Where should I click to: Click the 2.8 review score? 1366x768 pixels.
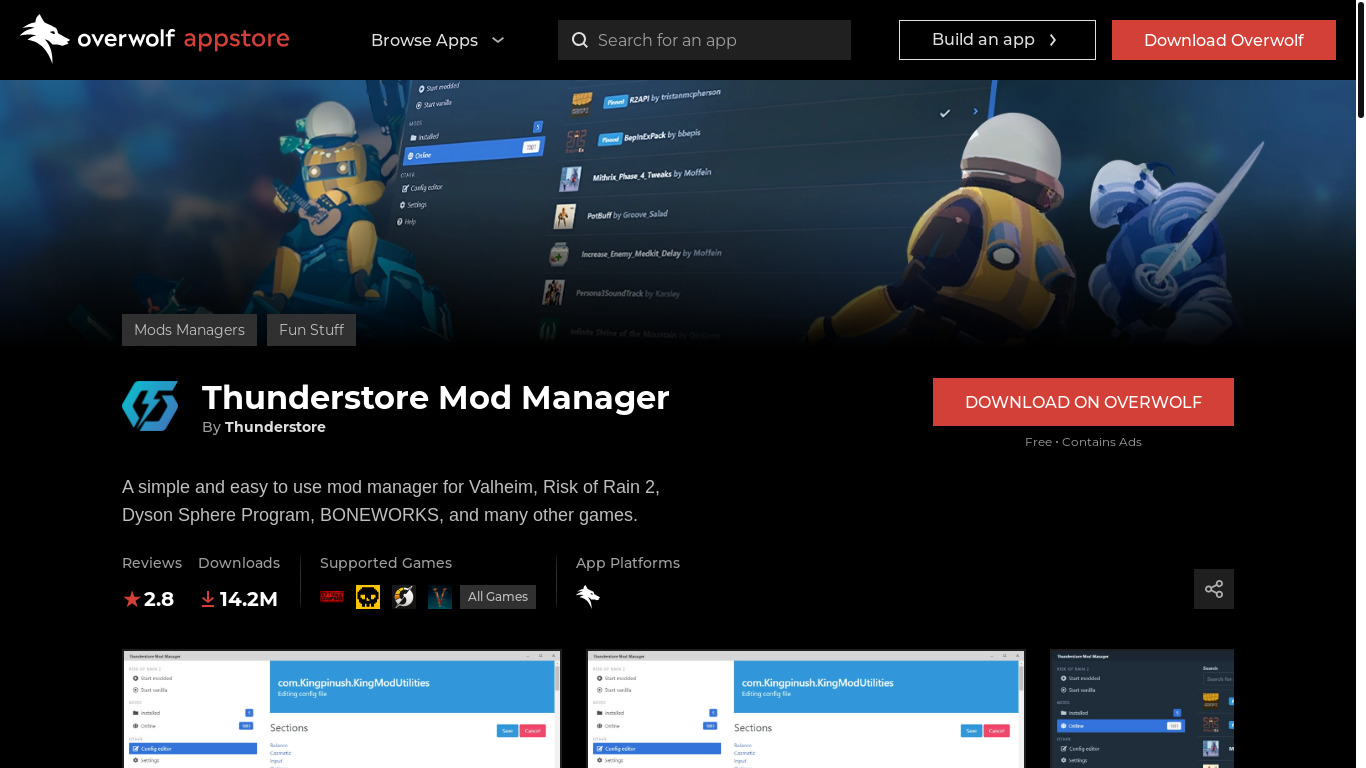click(159, 599)
